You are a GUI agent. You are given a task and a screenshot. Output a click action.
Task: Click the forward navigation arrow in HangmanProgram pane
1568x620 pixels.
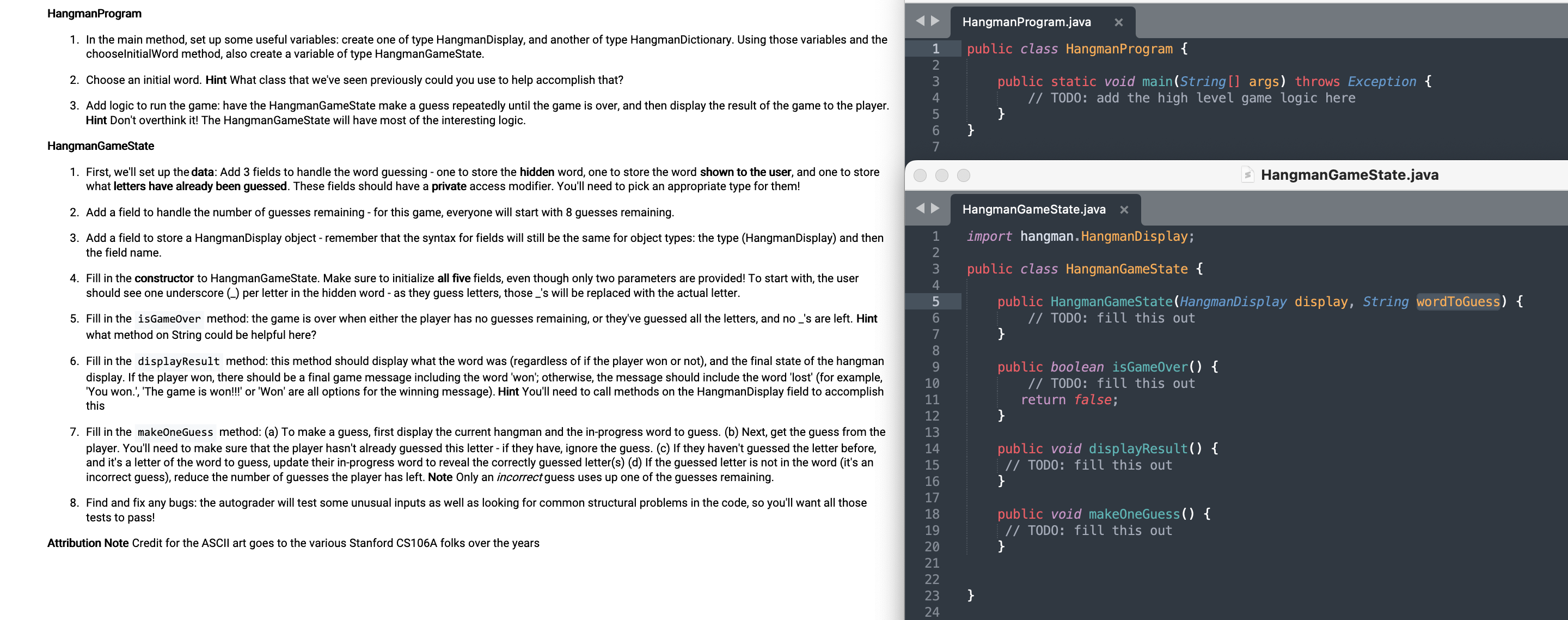tap(934, 20)
